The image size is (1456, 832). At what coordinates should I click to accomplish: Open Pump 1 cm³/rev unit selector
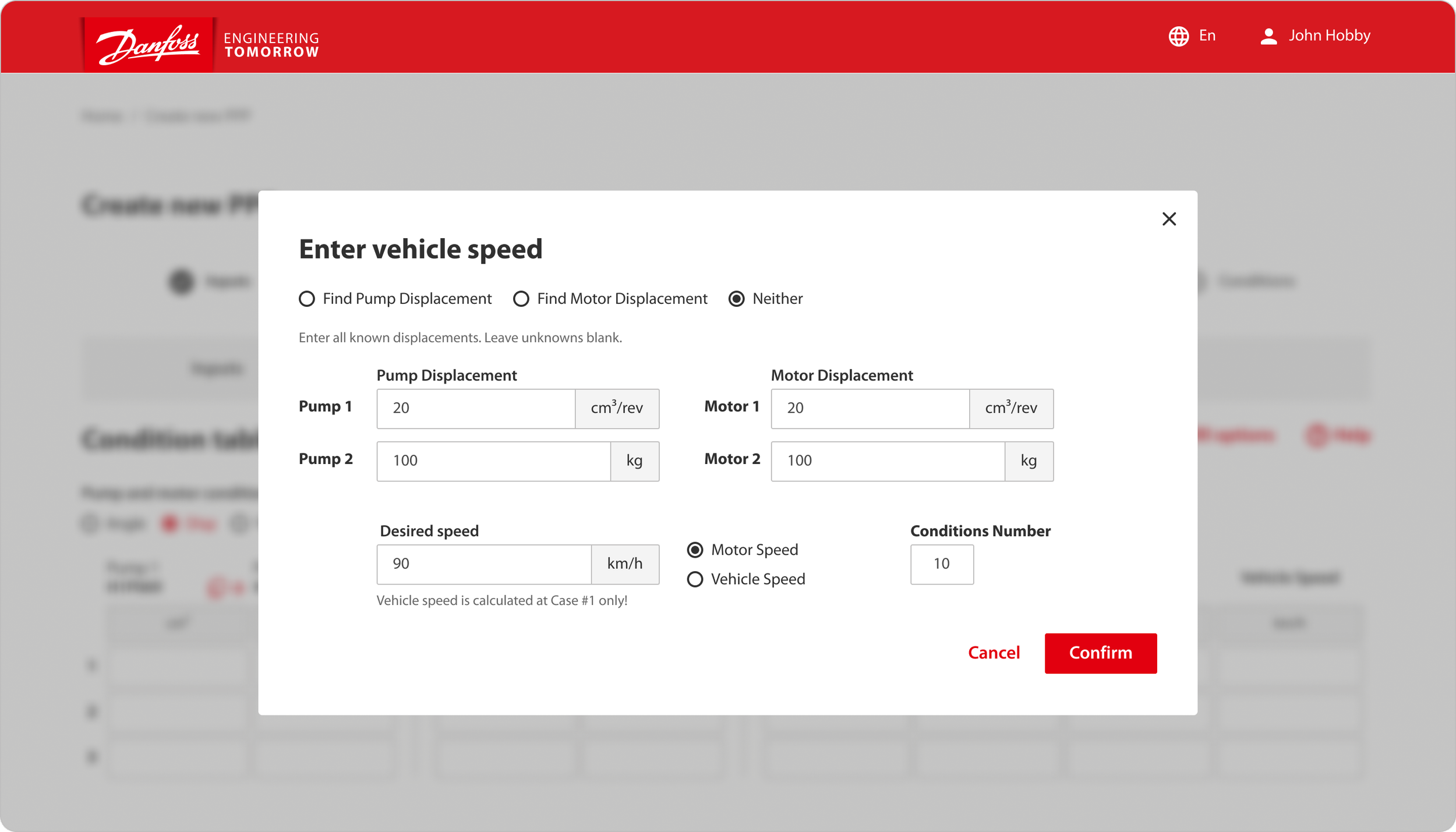(617, 408)
